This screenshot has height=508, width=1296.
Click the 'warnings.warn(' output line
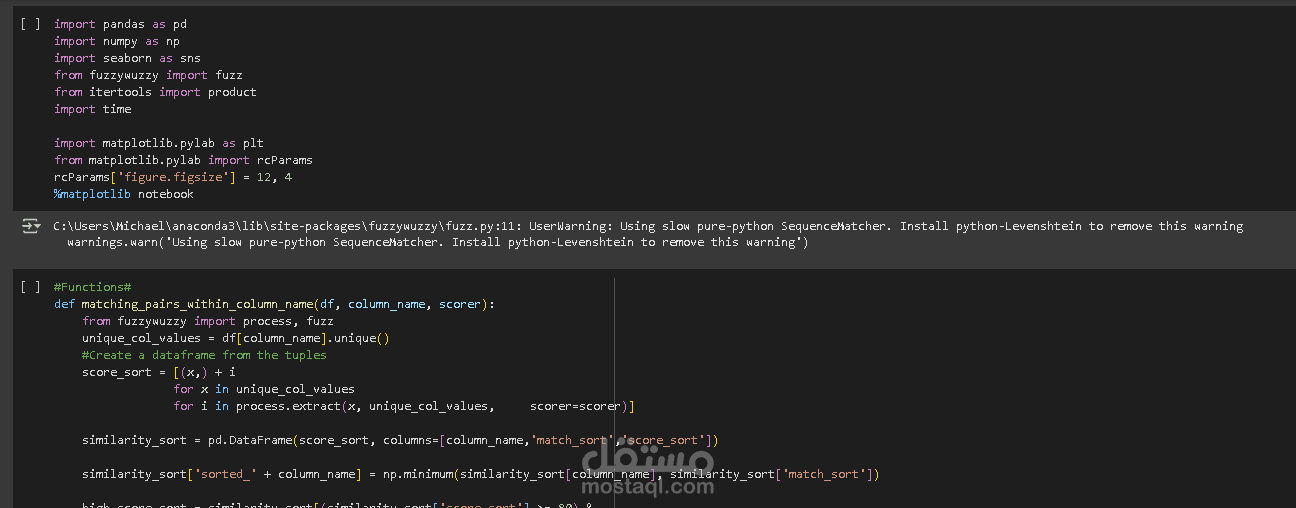tap(437, 242)
